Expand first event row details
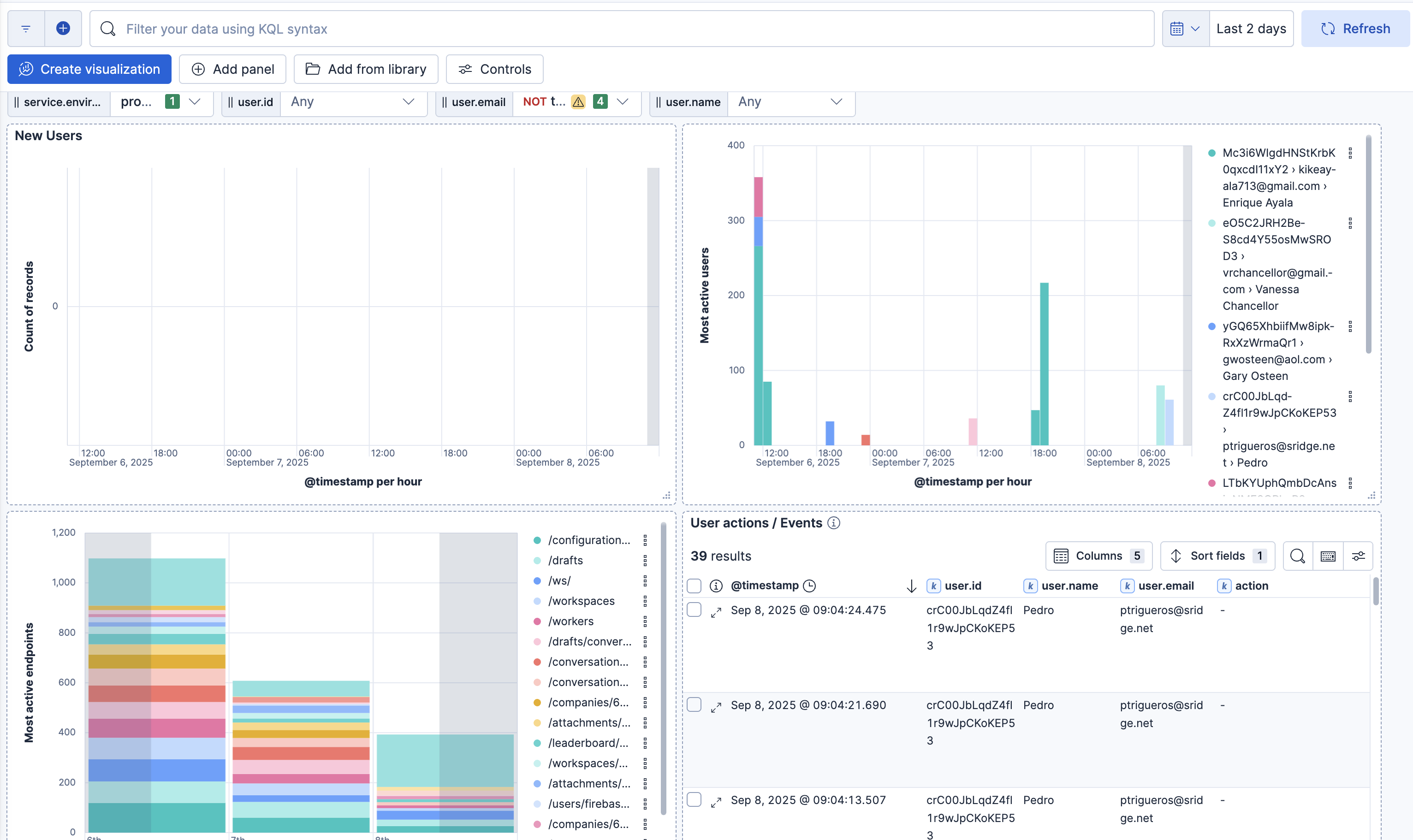 716,612
